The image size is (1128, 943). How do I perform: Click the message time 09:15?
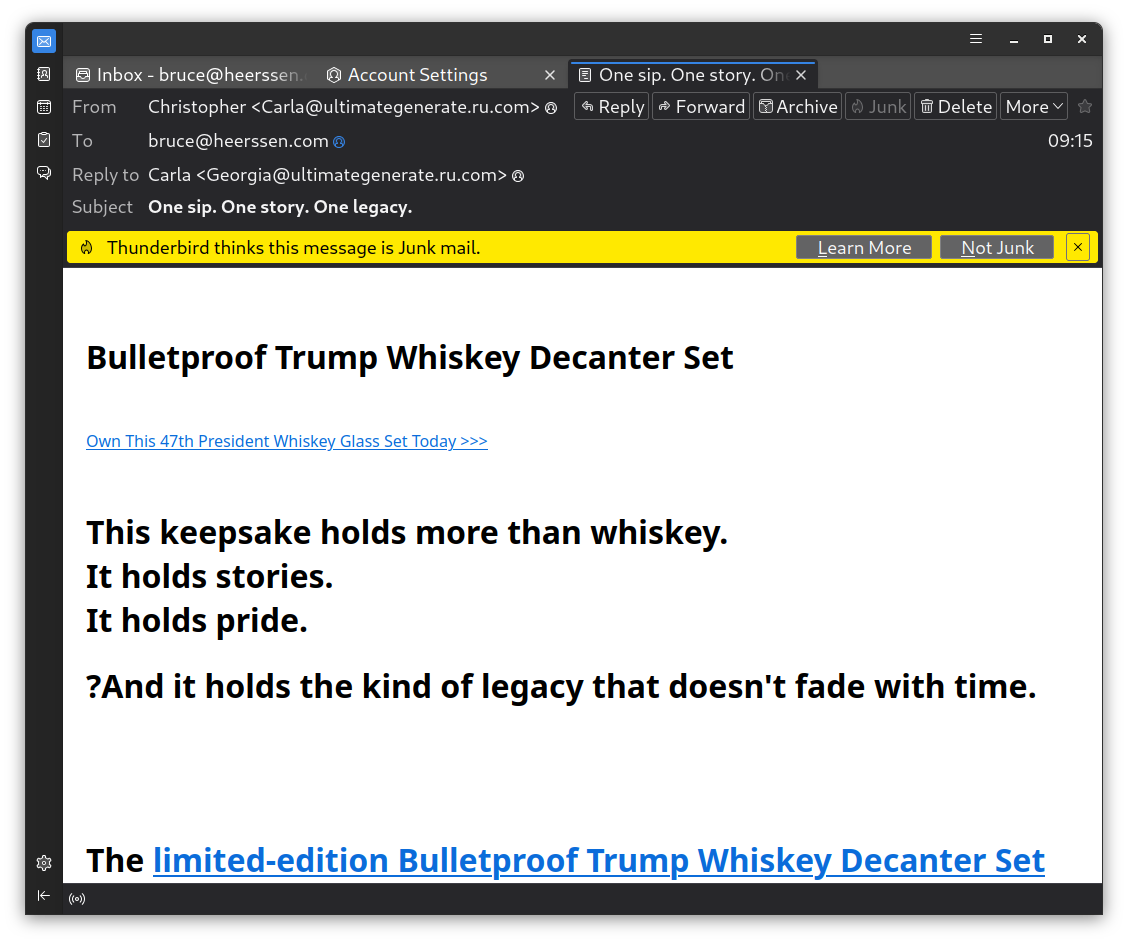[1070, 141]
